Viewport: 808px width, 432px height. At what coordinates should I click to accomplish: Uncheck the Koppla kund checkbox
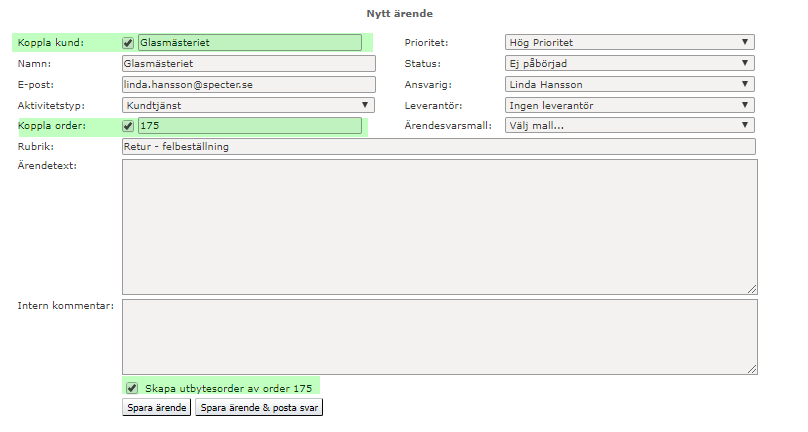click(x=128, y=43)
